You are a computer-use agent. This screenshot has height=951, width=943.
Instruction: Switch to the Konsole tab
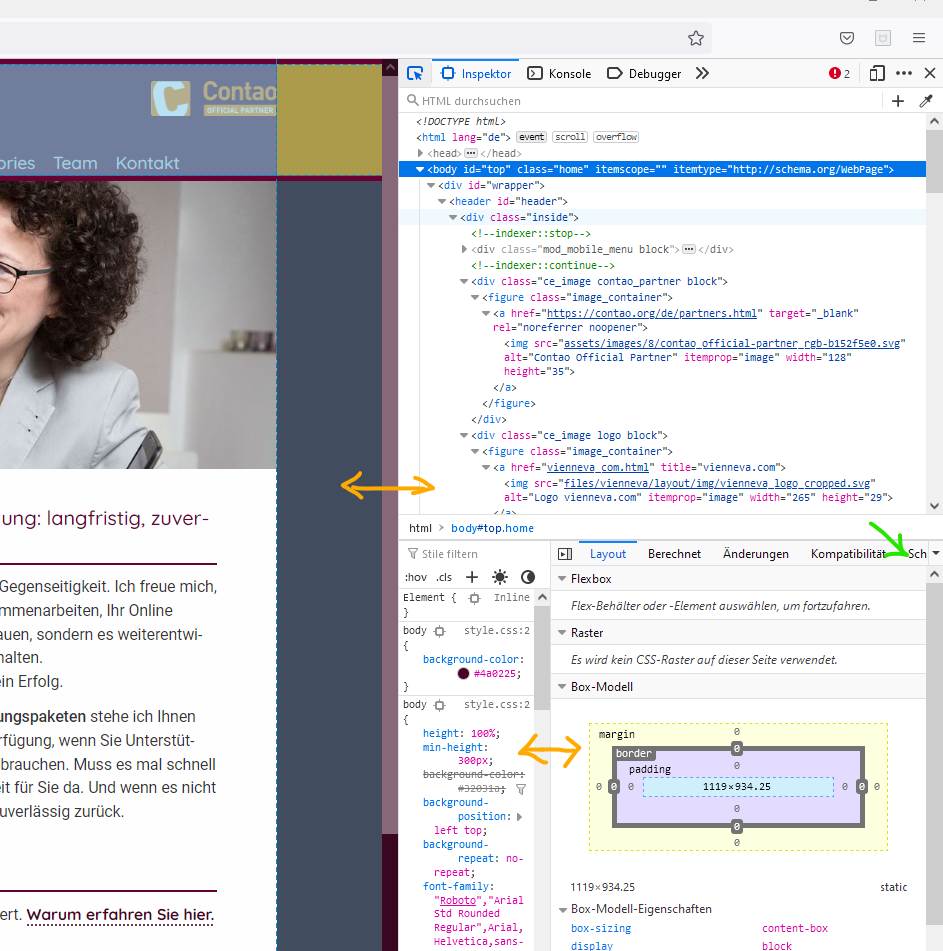[560, 73]
